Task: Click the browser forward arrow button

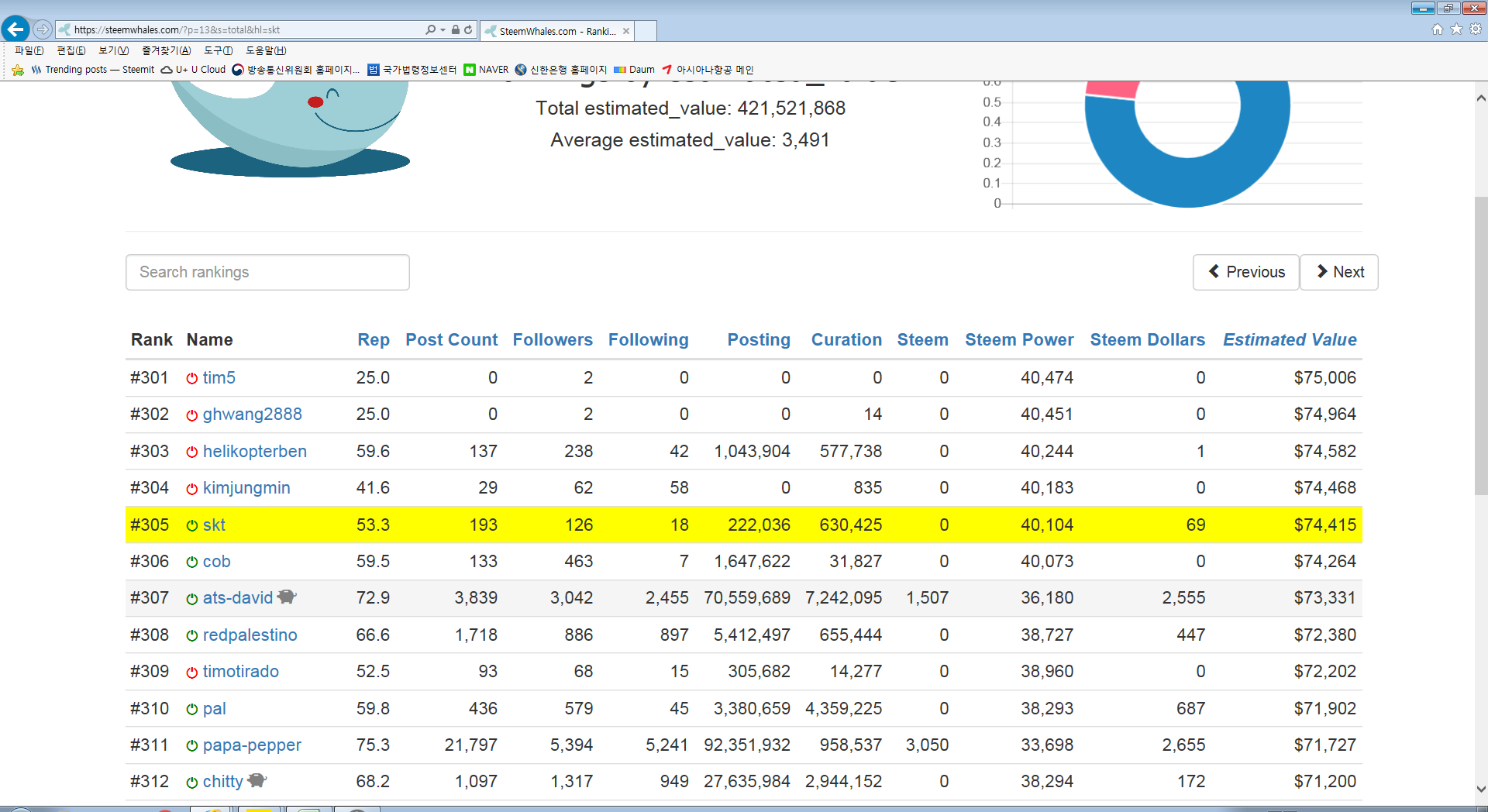Action: [43, 29]
